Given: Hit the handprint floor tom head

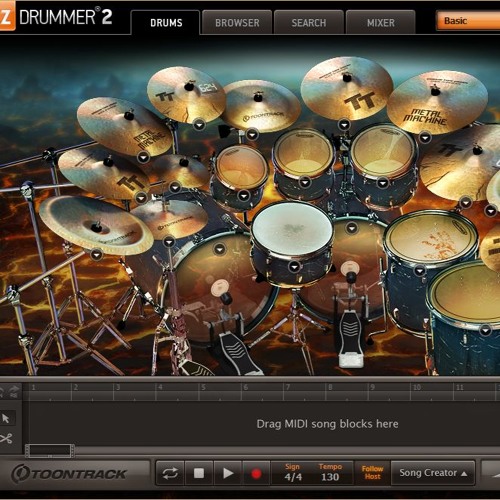Looking at the screenshot, I should (x=430, y=237).
